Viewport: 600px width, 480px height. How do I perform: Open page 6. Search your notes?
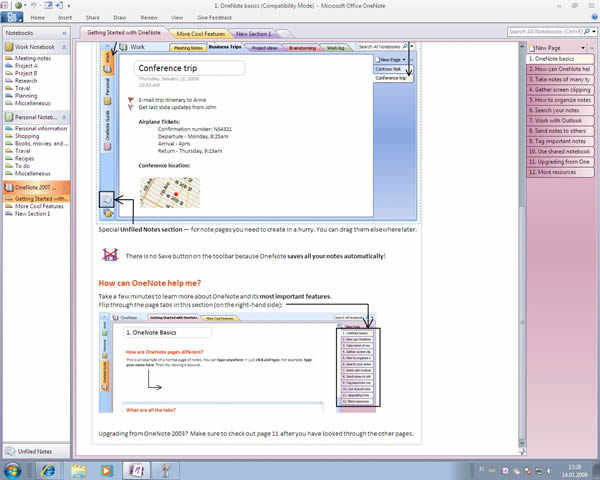560,110
